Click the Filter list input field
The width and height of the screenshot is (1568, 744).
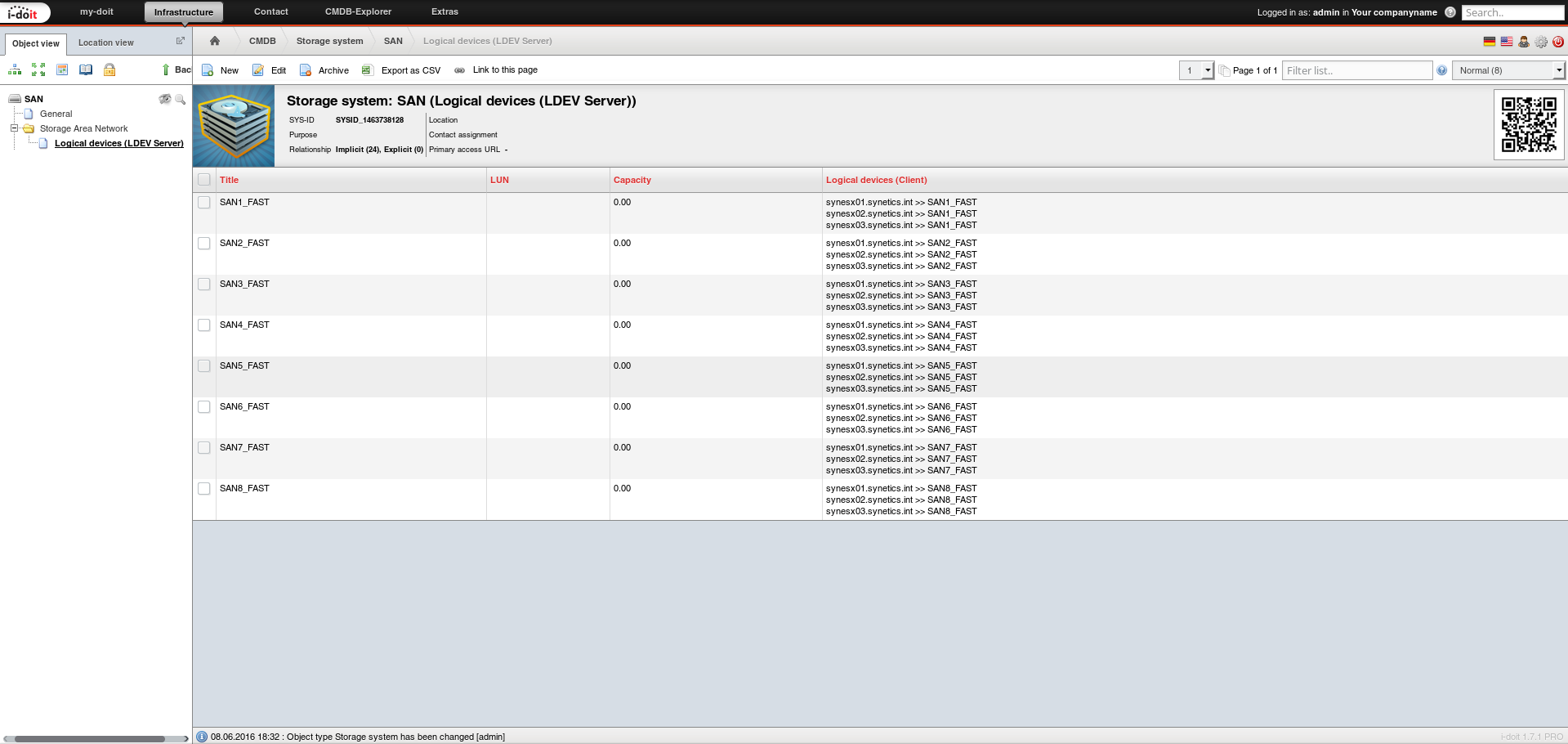[x=1357, y=70]
